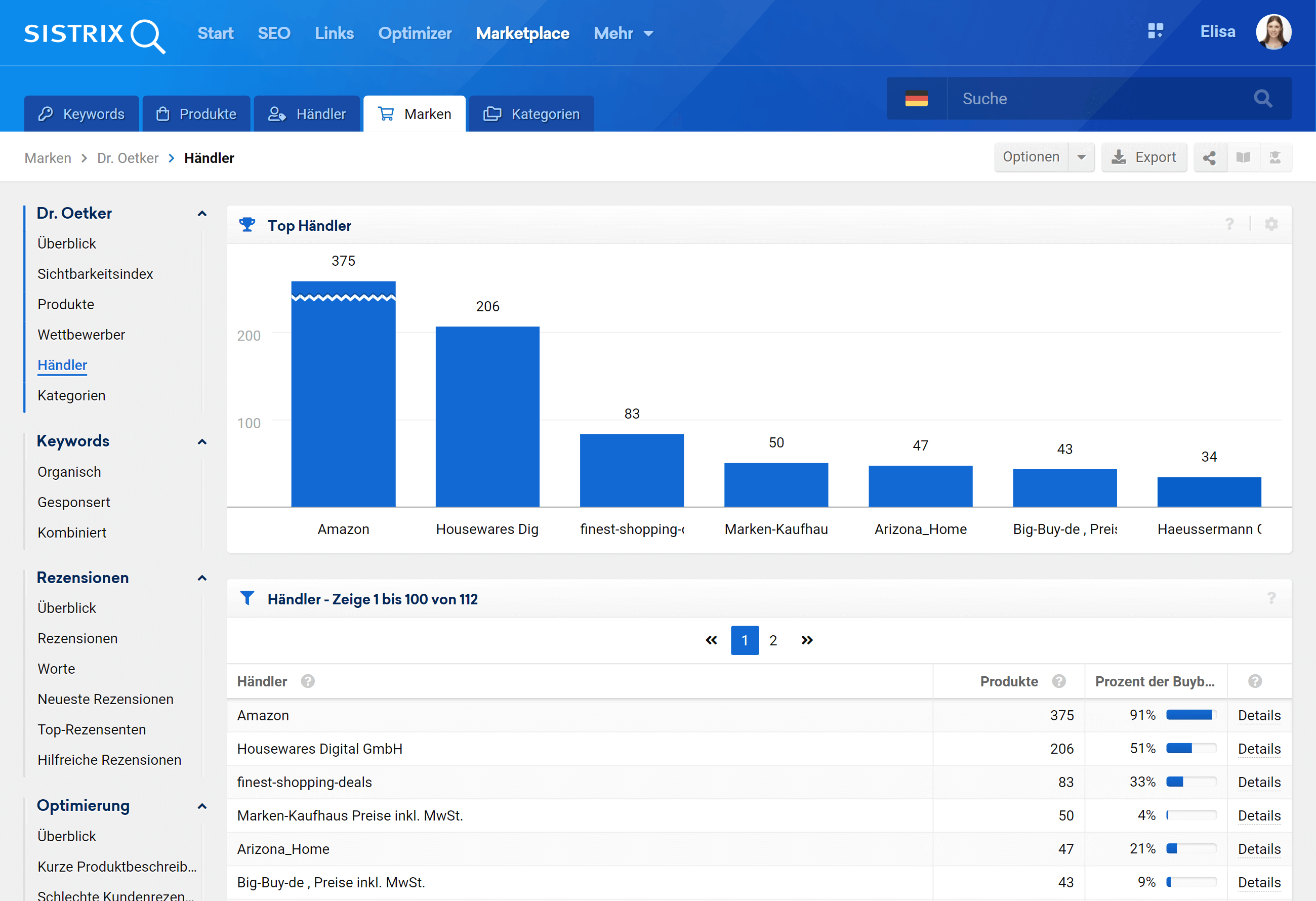Open the Optionen dropdown arrow
Screen dimensions: 1316x901
1081,157
